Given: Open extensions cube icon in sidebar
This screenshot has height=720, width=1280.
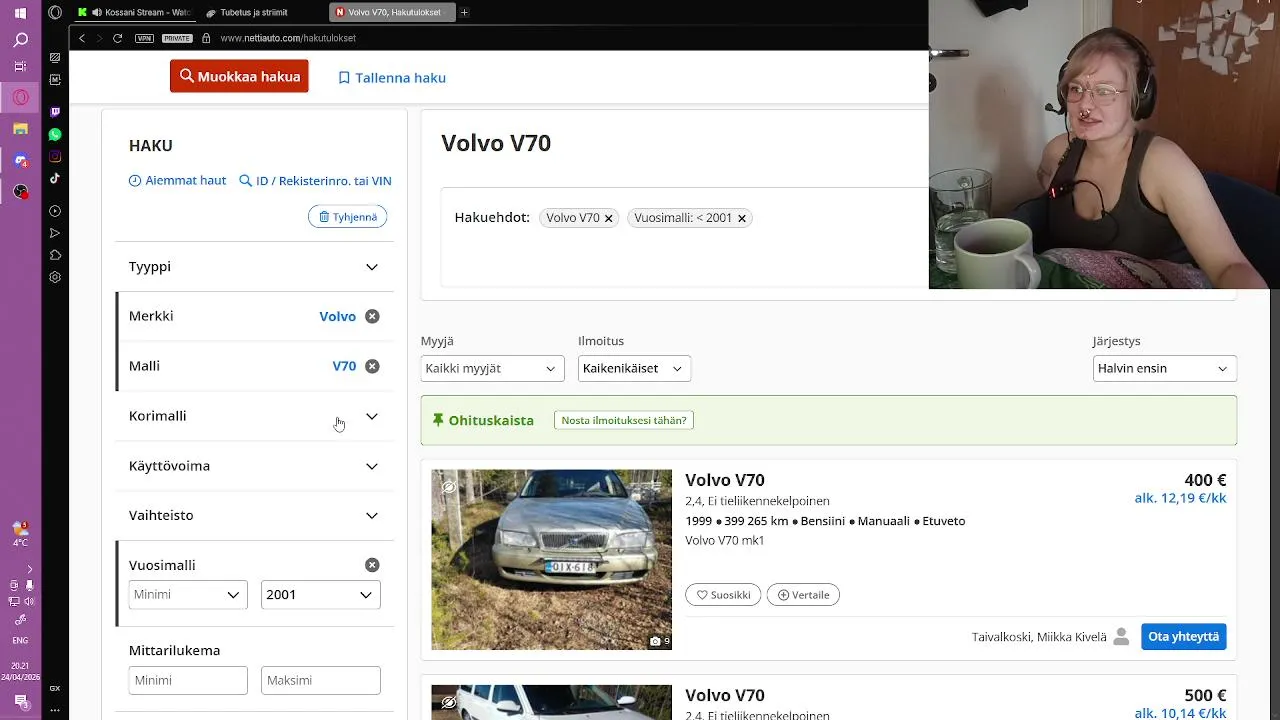Looking at the screenshot, I should tap(55, 255).
